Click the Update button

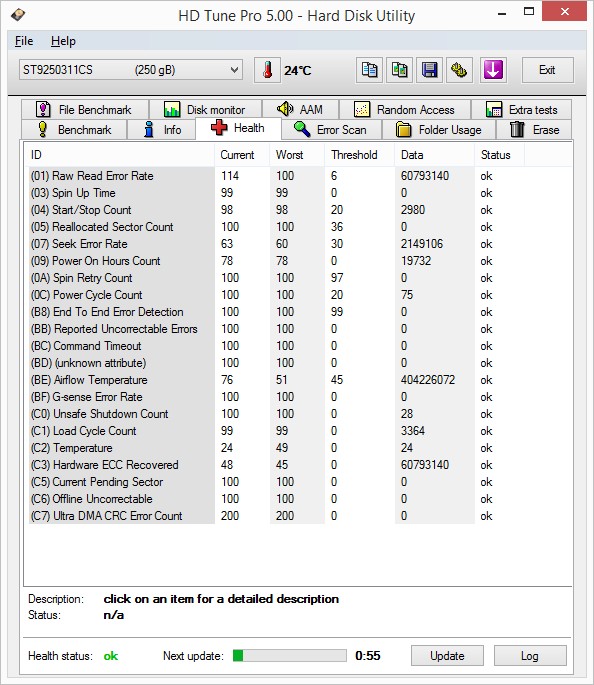pos(447,656)
